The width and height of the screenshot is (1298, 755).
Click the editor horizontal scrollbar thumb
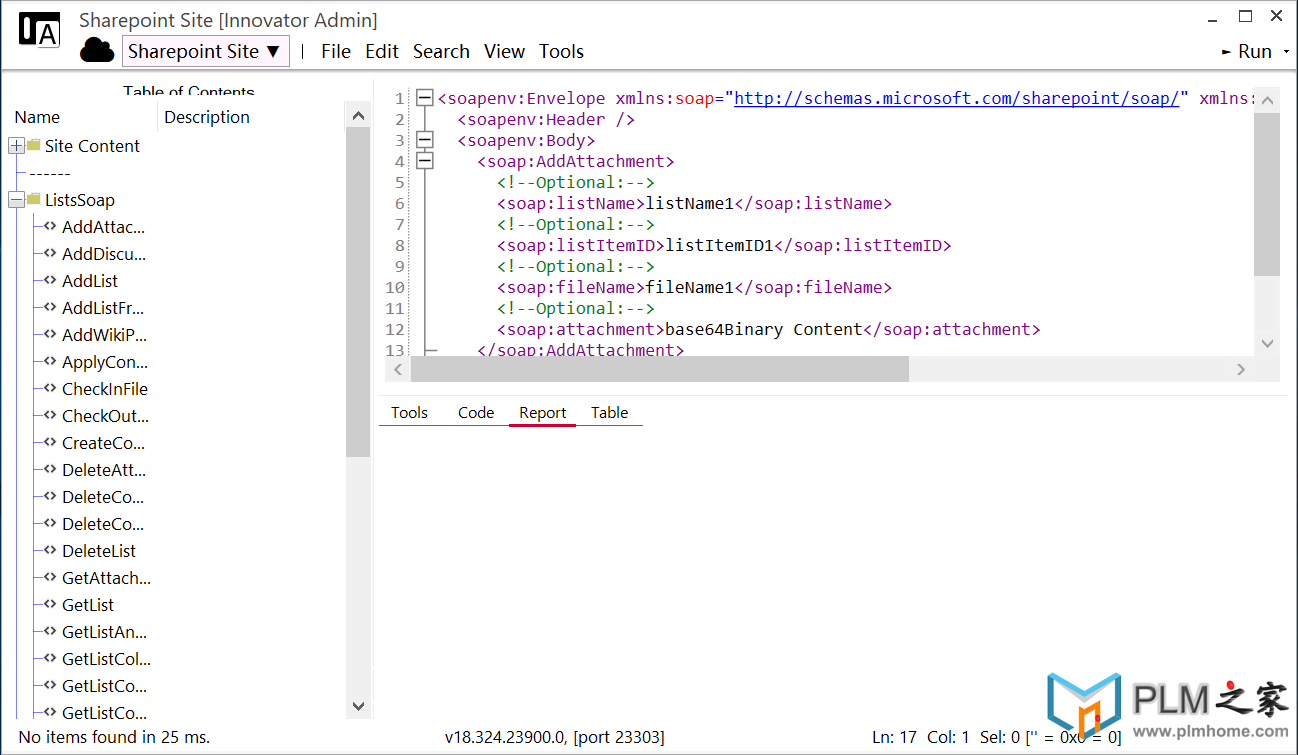click(x=660, y=369)
